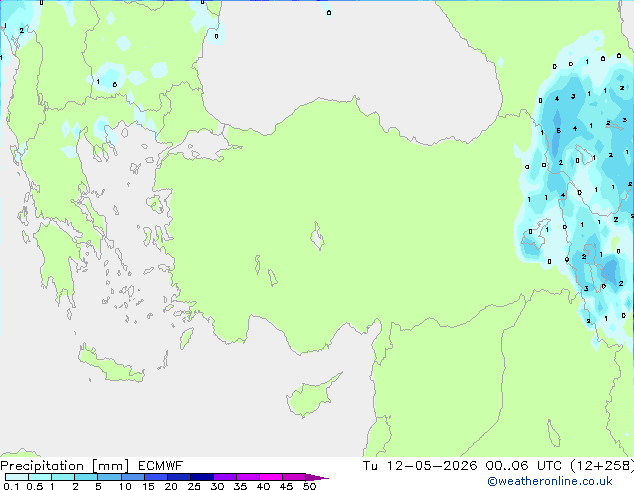Click the '25' legend value label
634x490 pixels.
(194, 486)
